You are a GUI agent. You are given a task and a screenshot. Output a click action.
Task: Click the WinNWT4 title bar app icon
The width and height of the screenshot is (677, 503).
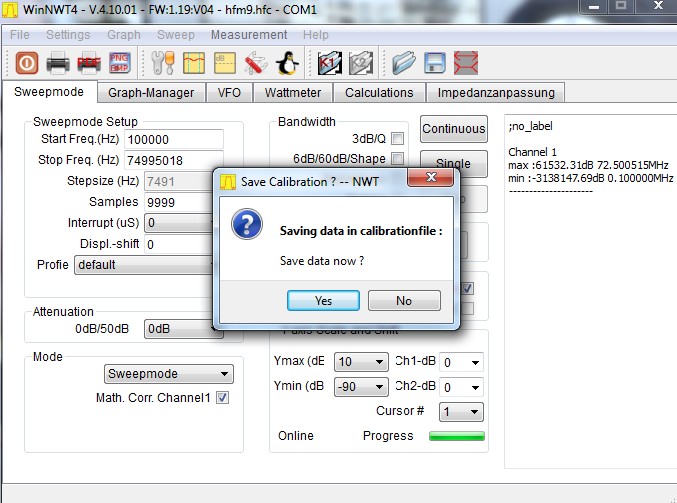click(x=10, y=10)
